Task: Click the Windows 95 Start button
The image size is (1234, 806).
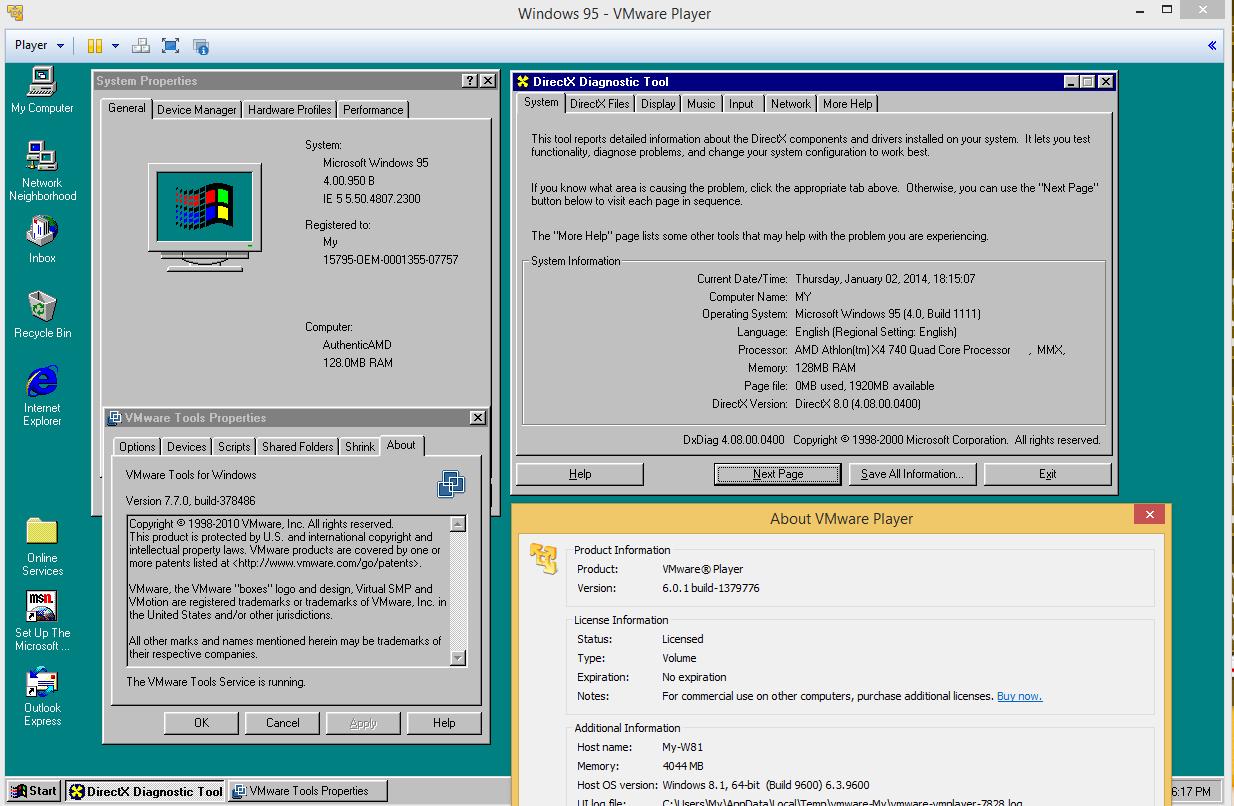Action: coord(34,791)
